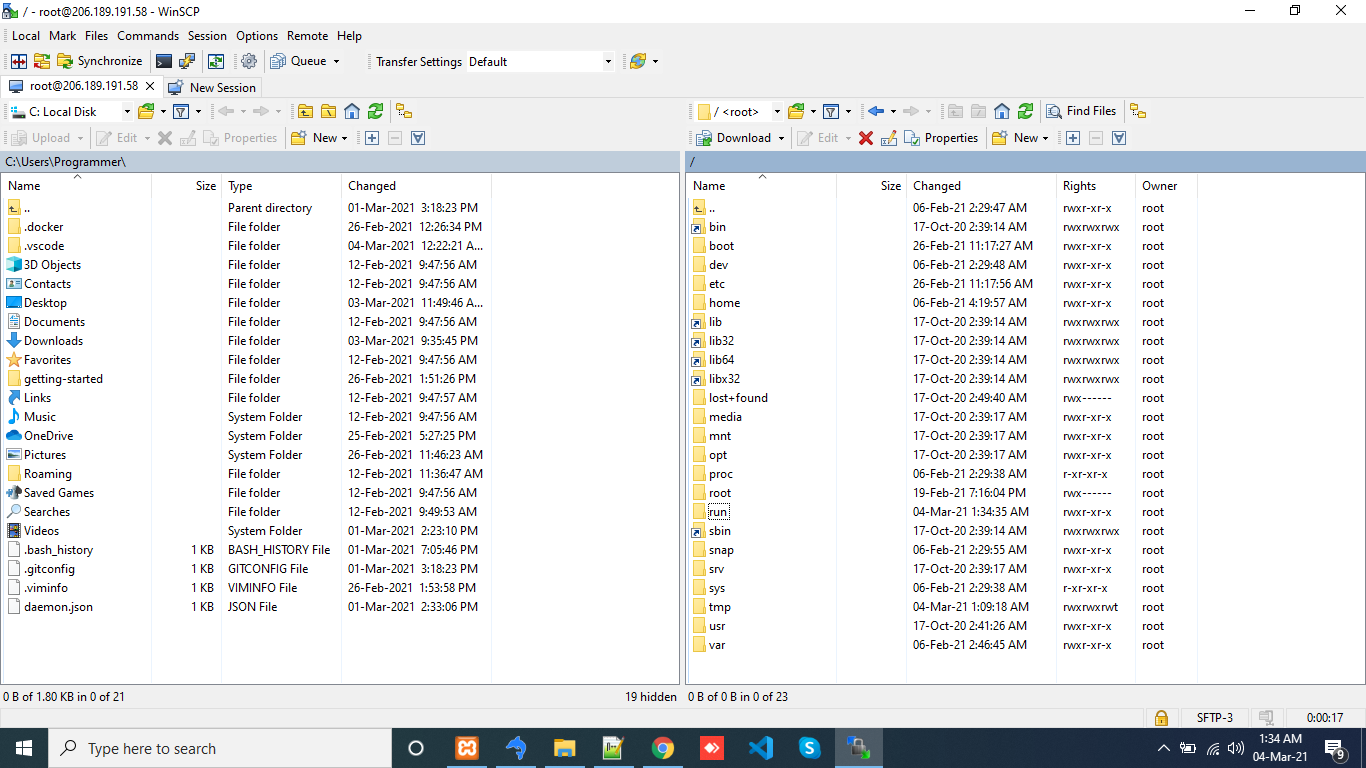
Task: Open session in PuTTY icon
Action: coord(187,61)
